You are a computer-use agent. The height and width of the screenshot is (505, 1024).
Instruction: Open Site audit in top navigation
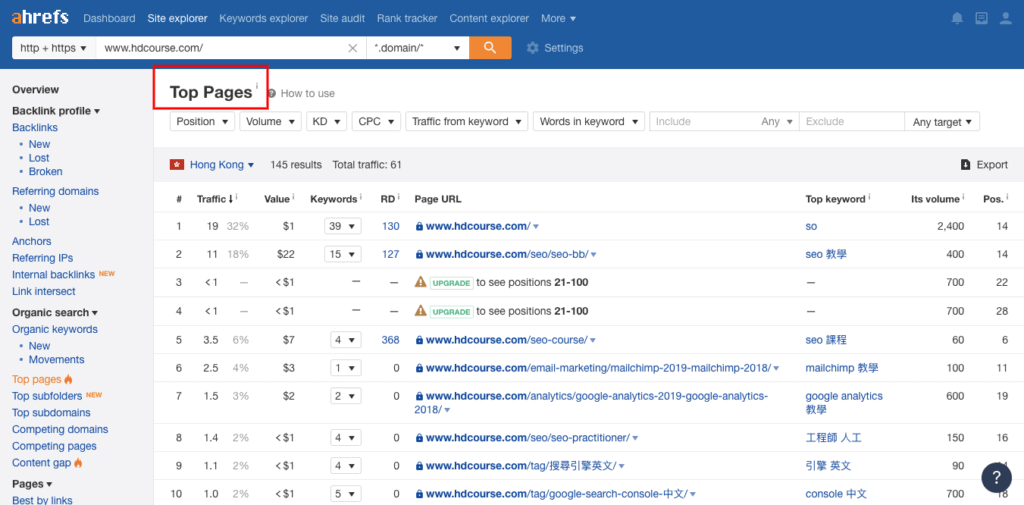[342, 18]
